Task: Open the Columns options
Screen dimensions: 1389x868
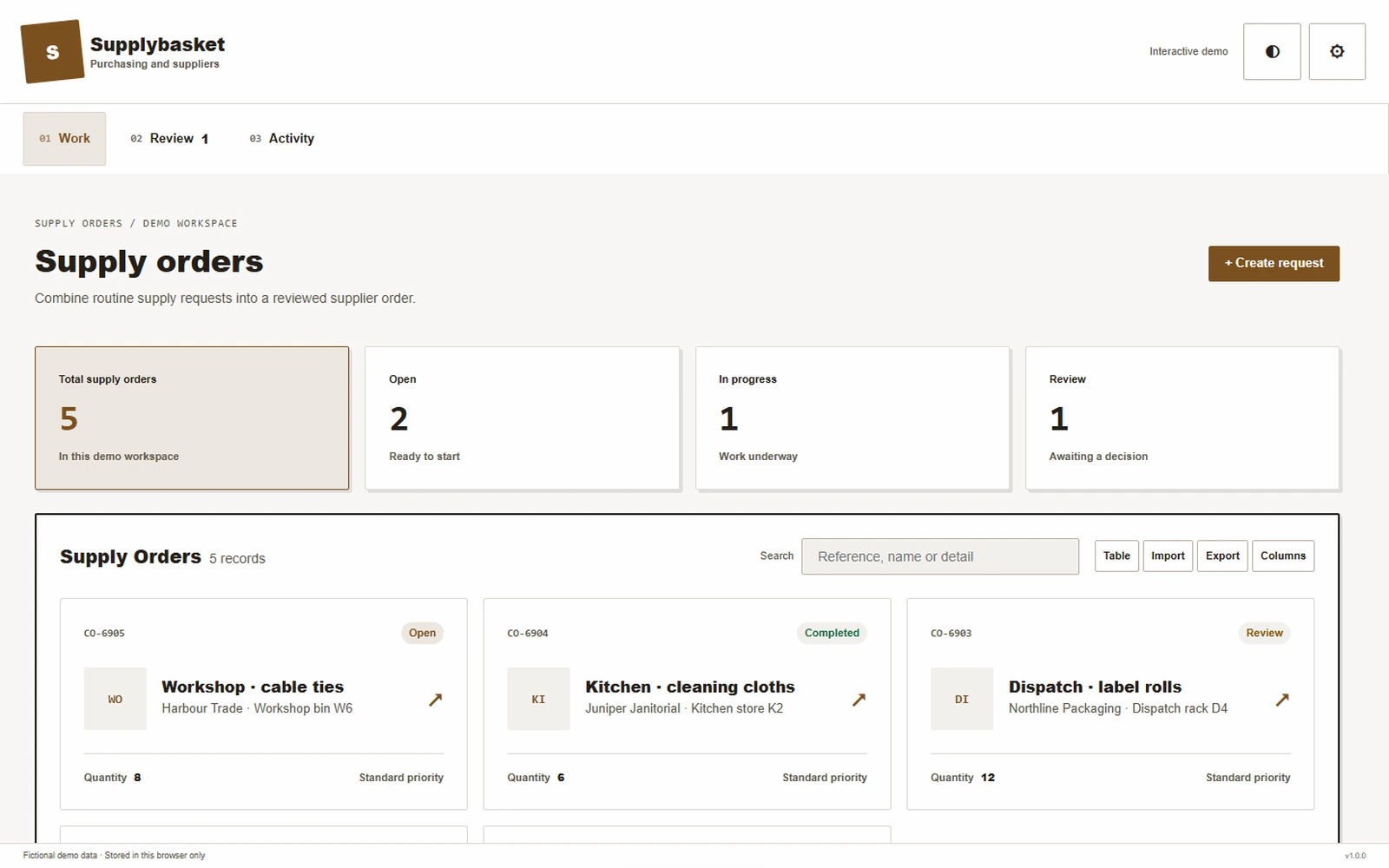Action: [x=1282, y=556]
